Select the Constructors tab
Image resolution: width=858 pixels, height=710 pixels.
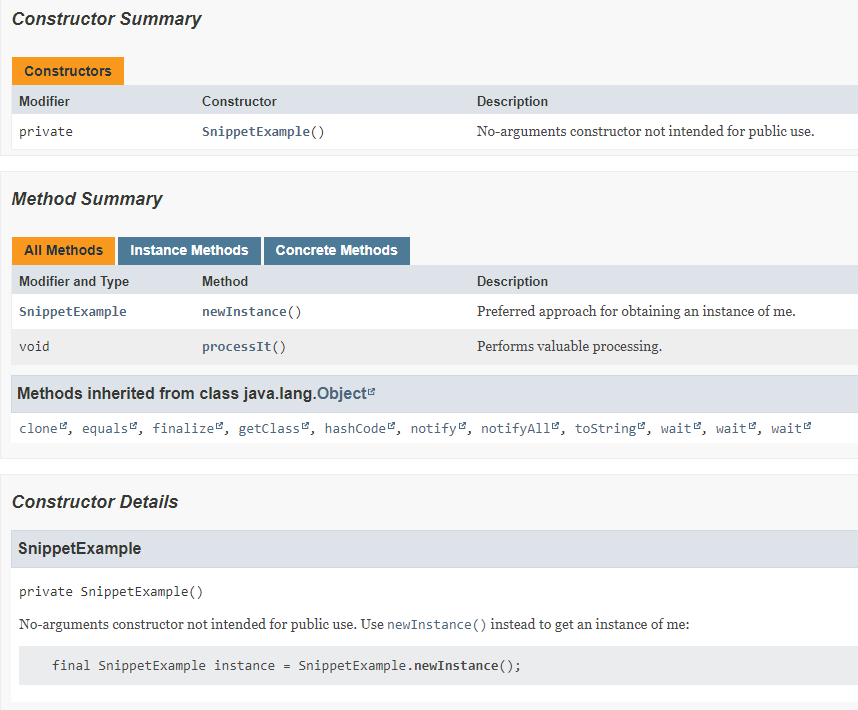(68, 71)
